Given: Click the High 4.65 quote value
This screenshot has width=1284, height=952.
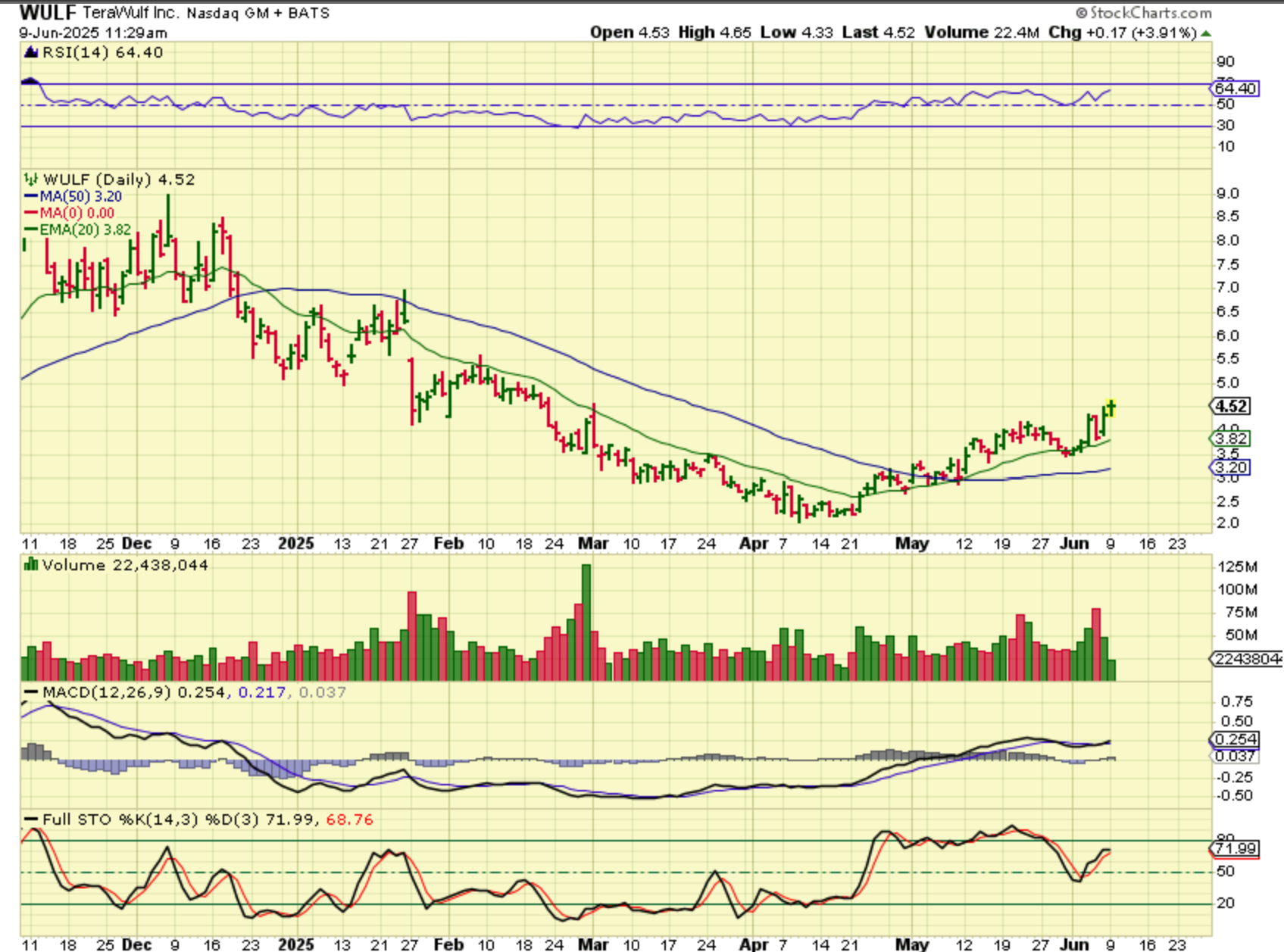Looking at the screenshot, I should point(714,33).
